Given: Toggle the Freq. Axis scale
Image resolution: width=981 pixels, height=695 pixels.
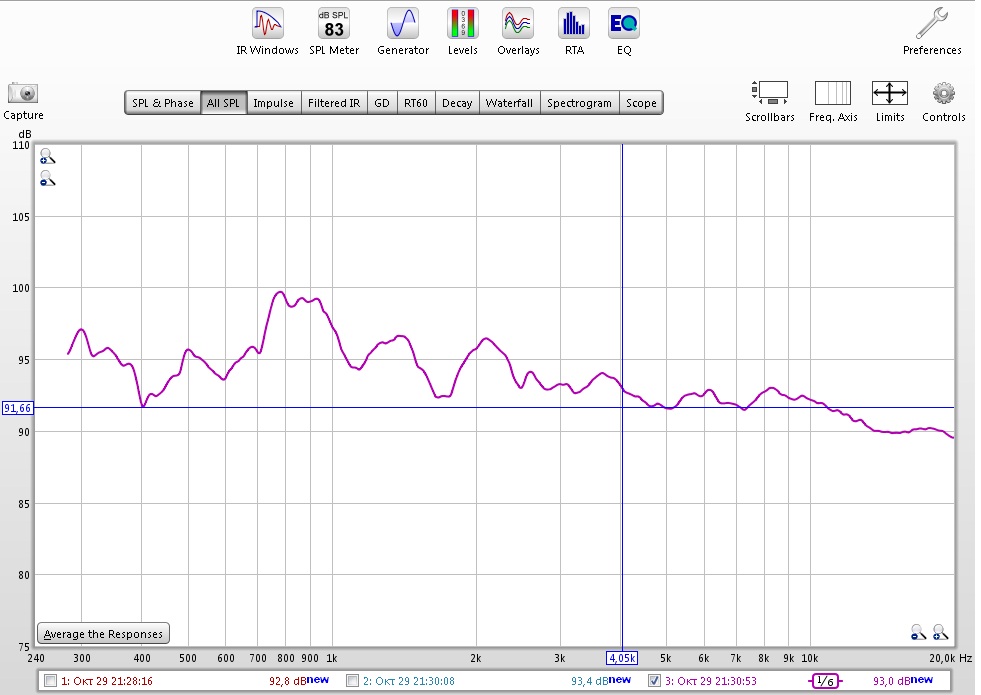Looking at the screenshot, I should click(x=832, y=99).
